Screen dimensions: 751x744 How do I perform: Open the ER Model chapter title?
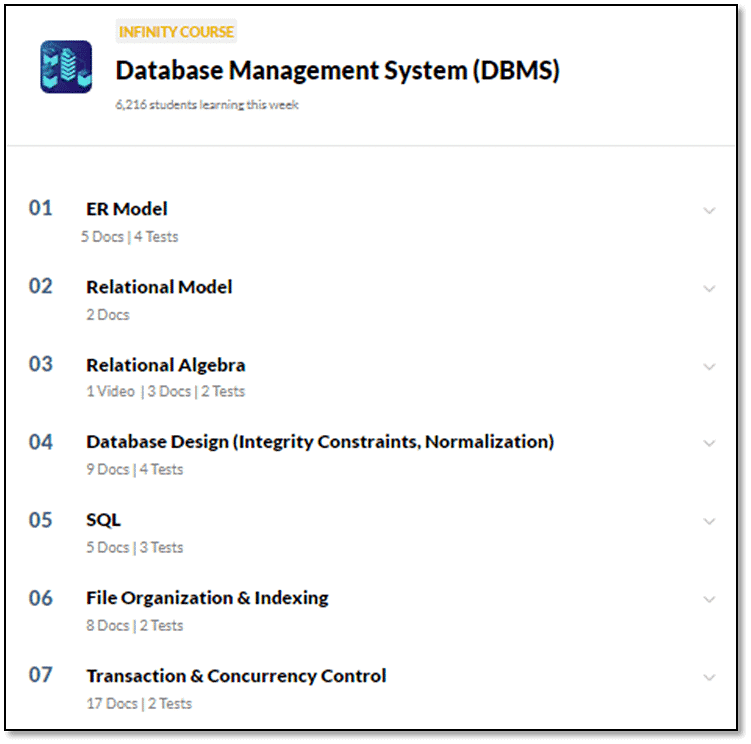click(127, 209)
